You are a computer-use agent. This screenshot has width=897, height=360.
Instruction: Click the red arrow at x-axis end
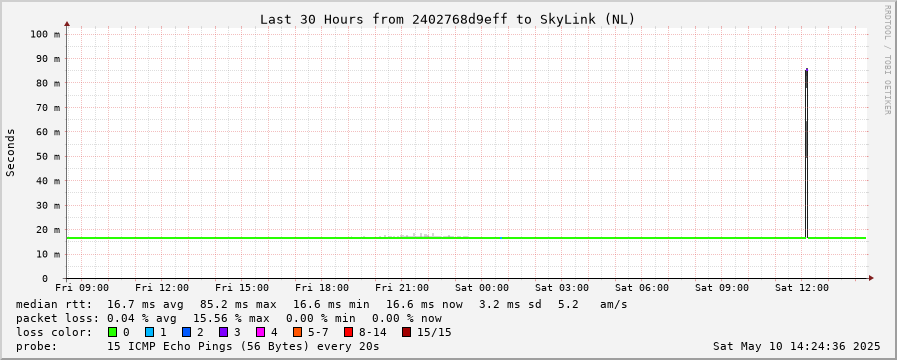tap(871, 278)
